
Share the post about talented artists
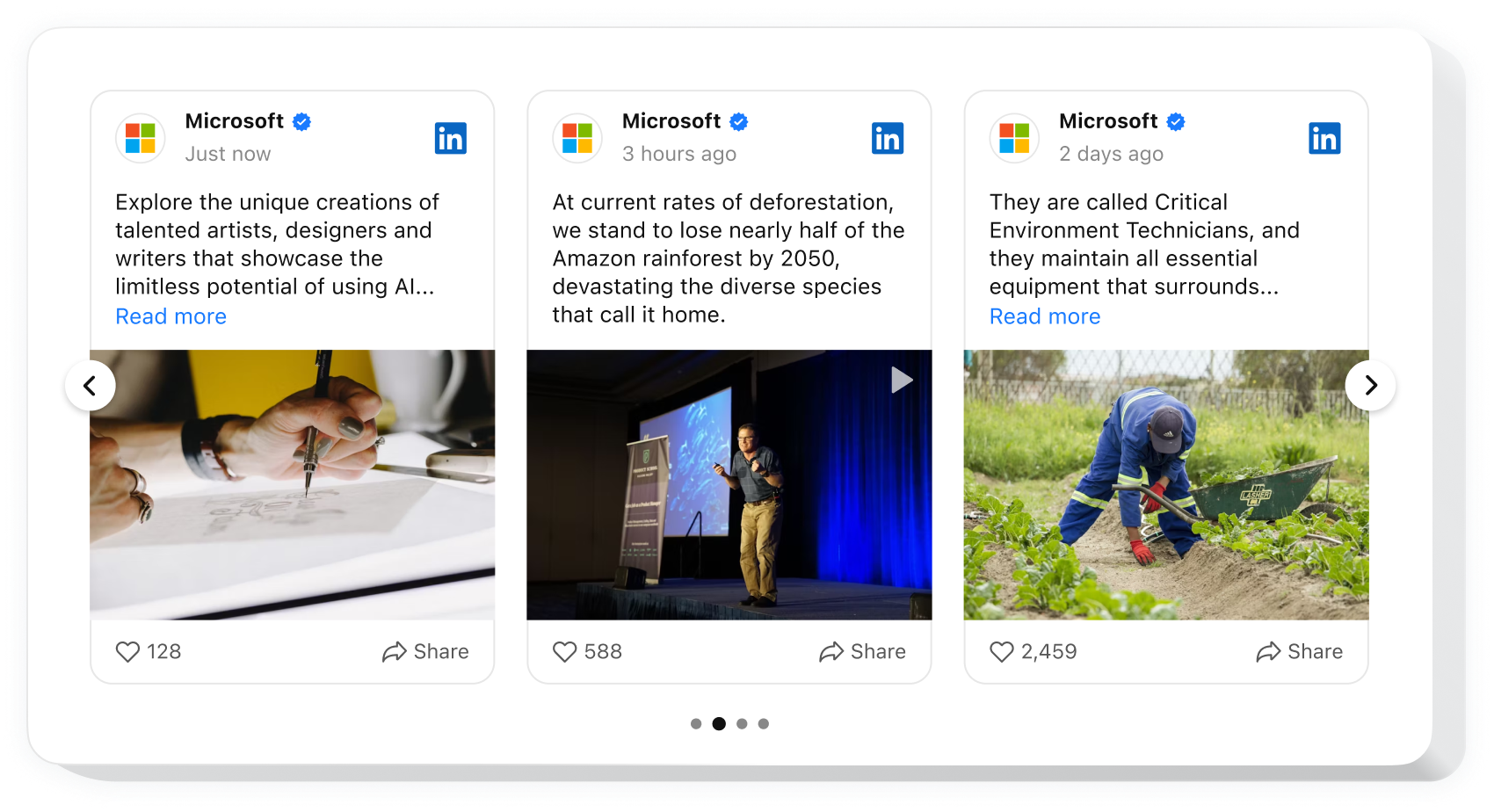click(425, 651)
